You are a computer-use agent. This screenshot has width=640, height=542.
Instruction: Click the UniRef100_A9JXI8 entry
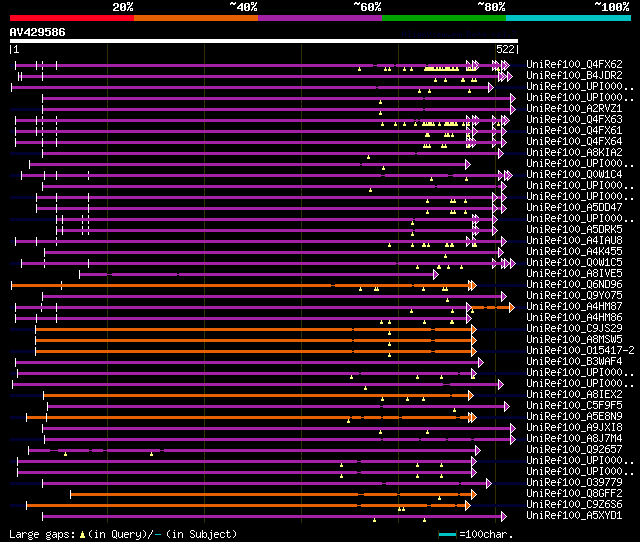click(574, 428)
